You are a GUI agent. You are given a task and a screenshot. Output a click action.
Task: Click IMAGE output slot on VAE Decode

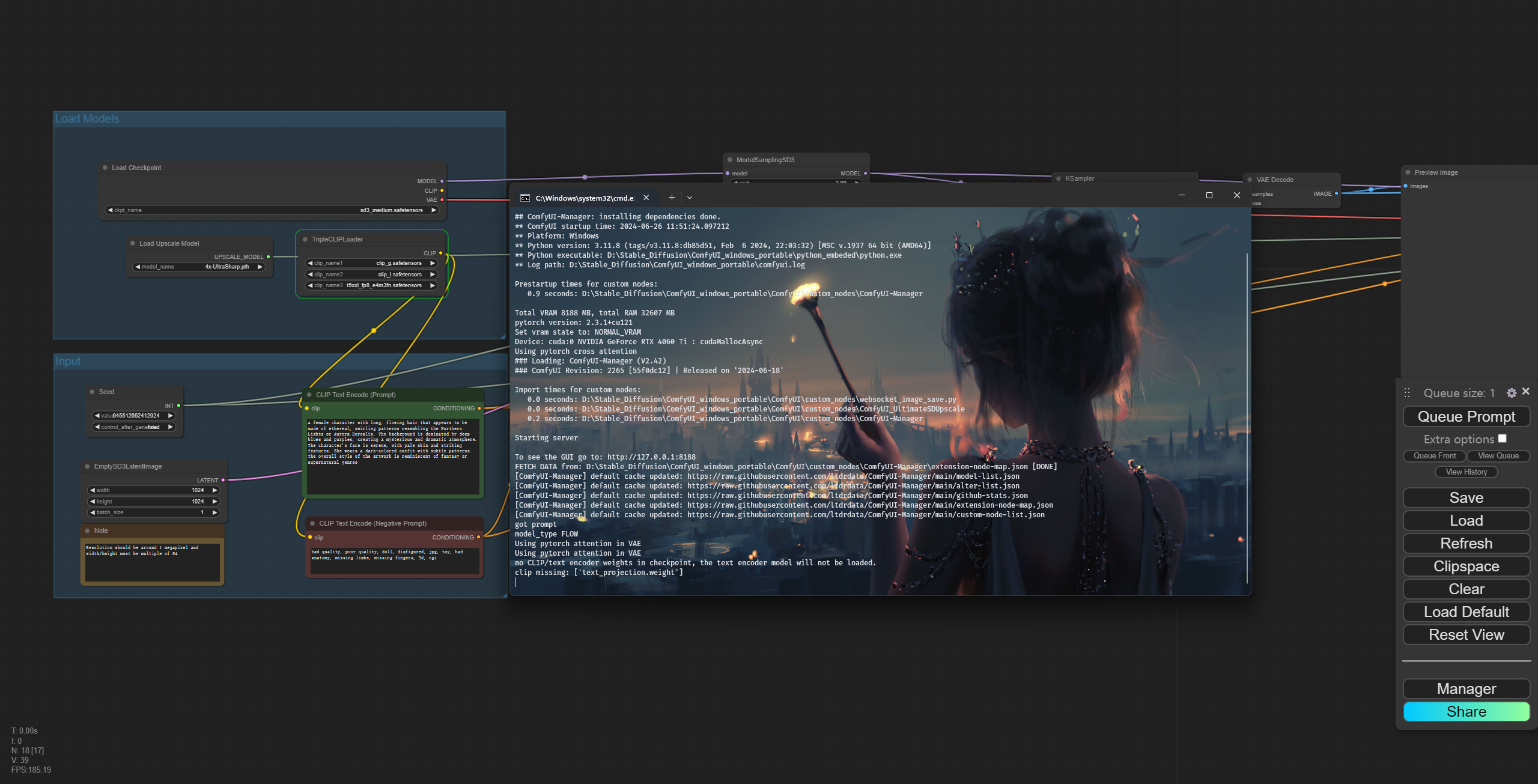1336,193
